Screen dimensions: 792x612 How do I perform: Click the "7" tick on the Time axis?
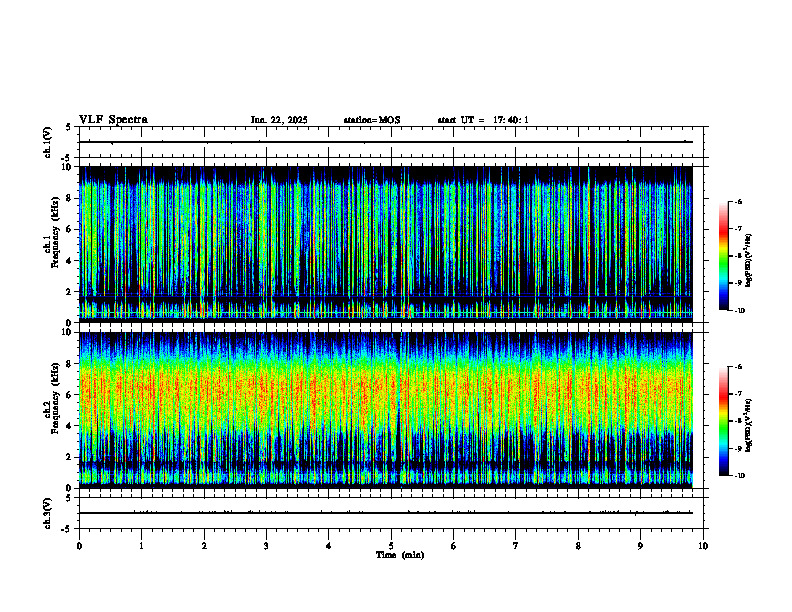coord(516,546)
